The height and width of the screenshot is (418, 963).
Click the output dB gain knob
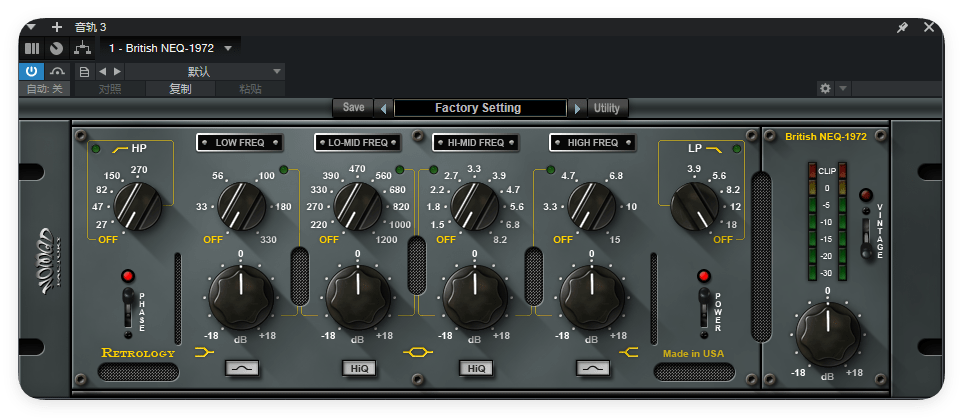(828, 335)
